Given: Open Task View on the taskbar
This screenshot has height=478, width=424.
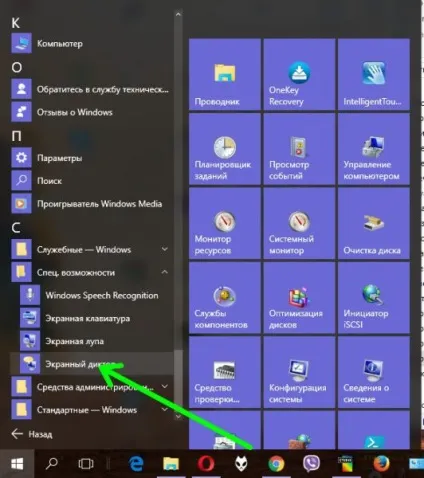Looking at the screenshot, I should click(x=86, y=464).
